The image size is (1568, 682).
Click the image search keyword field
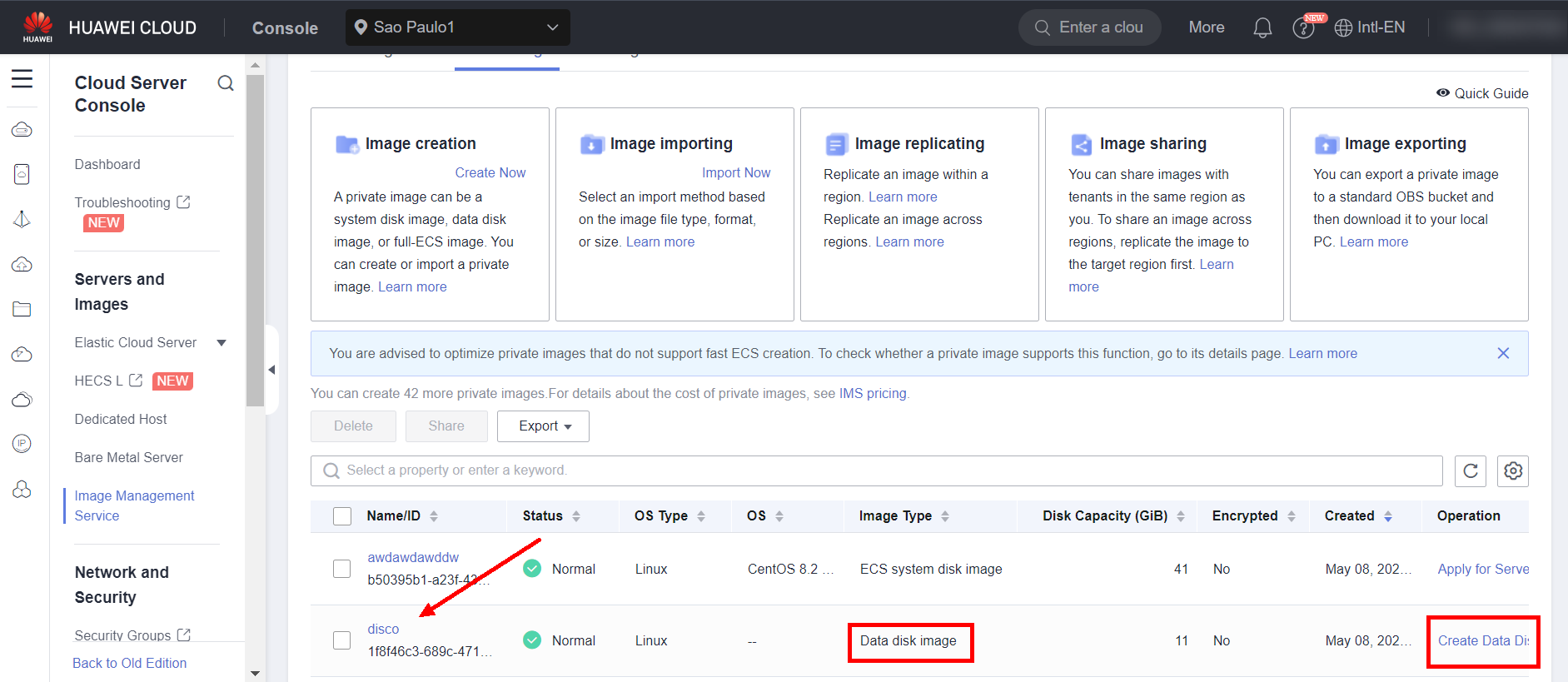pos(874,470)
